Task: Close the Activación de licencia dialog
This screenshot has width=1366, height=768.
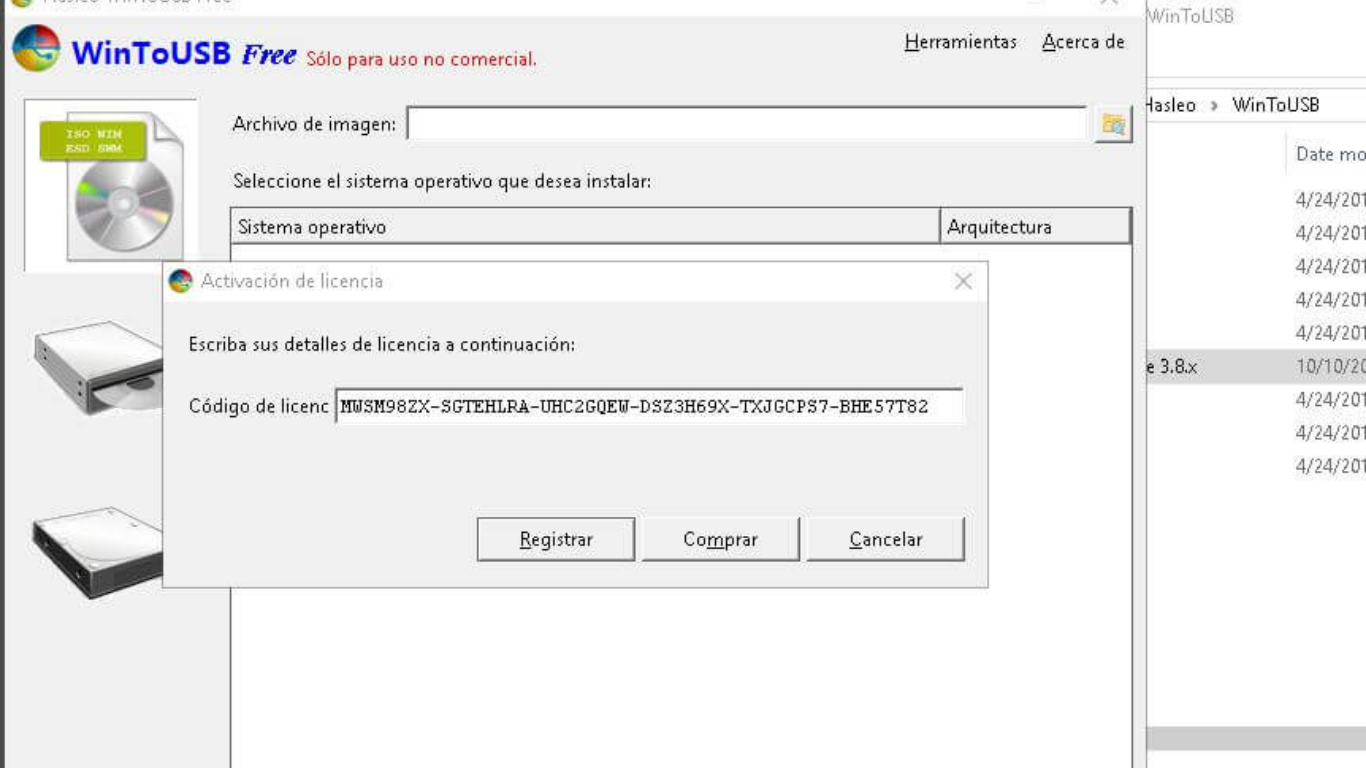Action: coord(963,281)
